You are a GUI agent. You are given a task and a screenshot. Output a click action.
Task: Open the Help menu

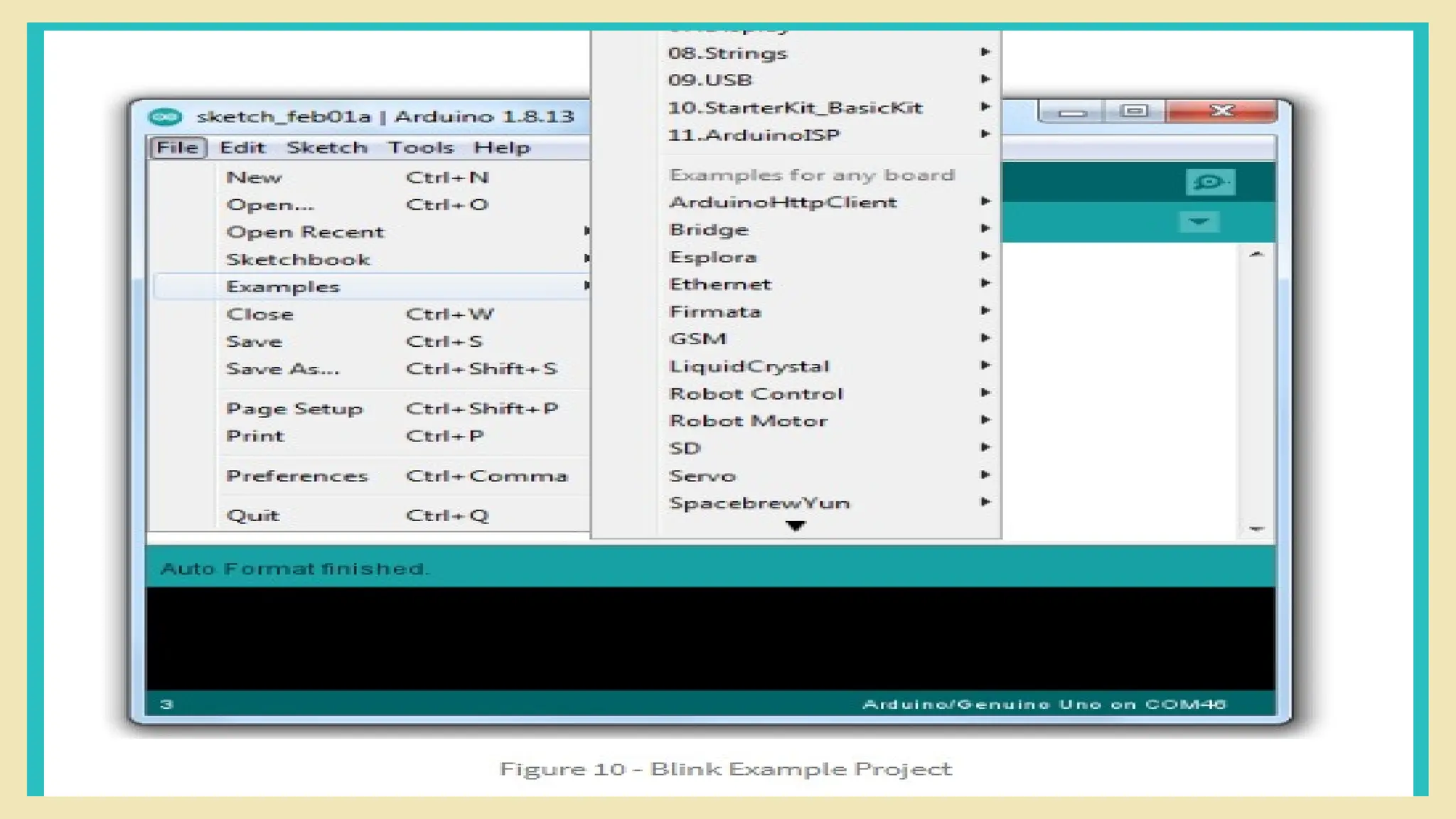click(x=502, y=148)
